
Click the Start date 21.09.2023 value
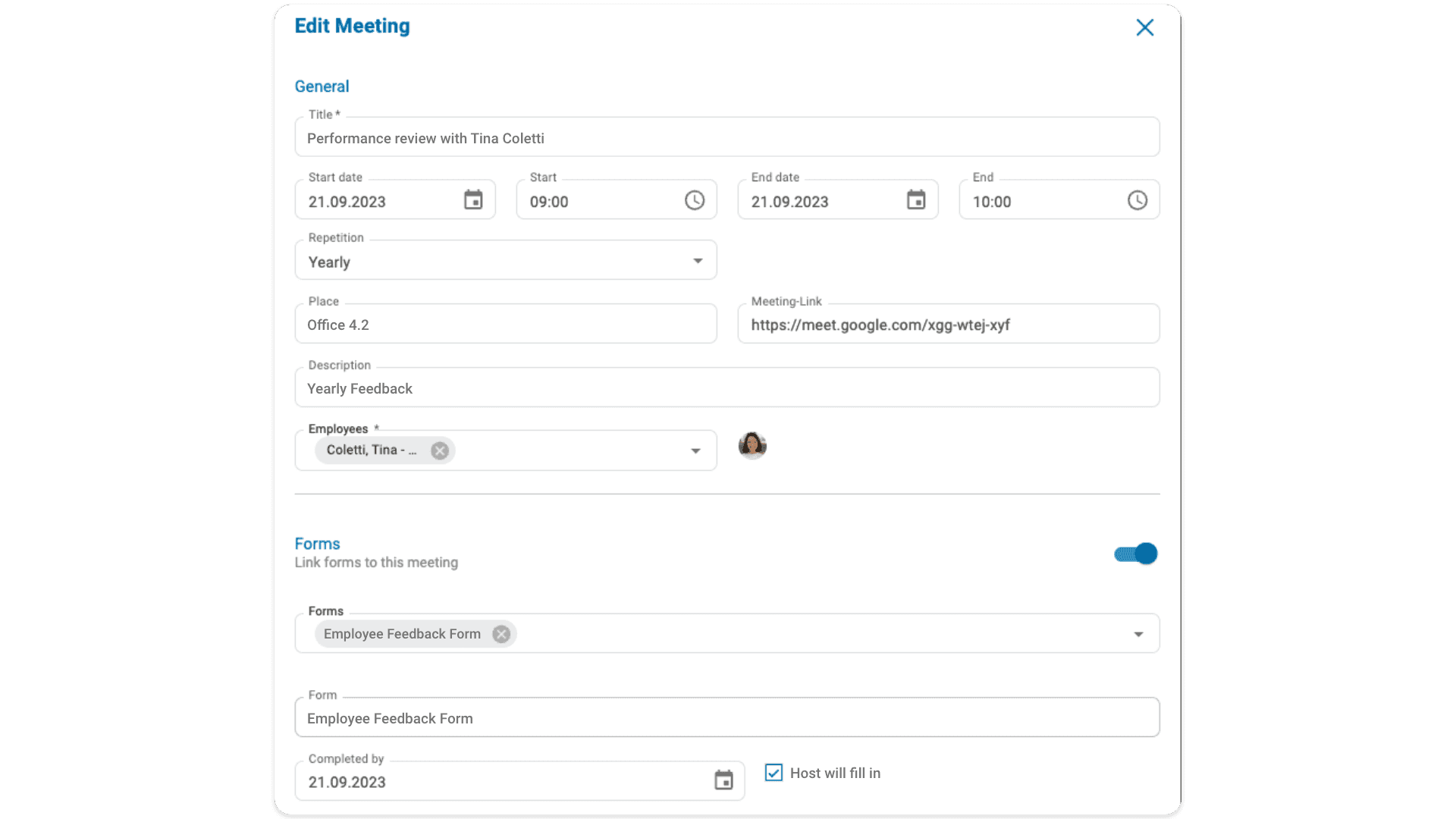click(x=347, y=202)
